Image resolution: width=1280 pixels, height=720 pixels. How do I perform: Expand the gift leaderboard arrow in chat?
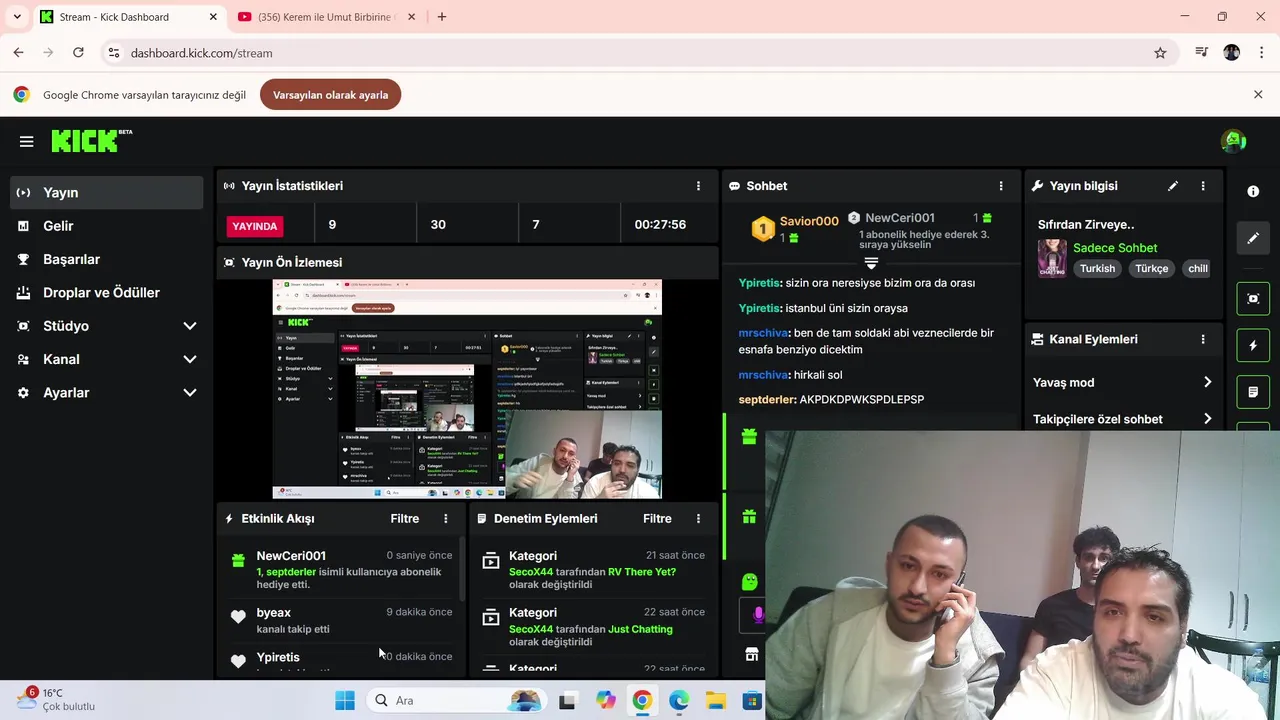tap(871, 263)
